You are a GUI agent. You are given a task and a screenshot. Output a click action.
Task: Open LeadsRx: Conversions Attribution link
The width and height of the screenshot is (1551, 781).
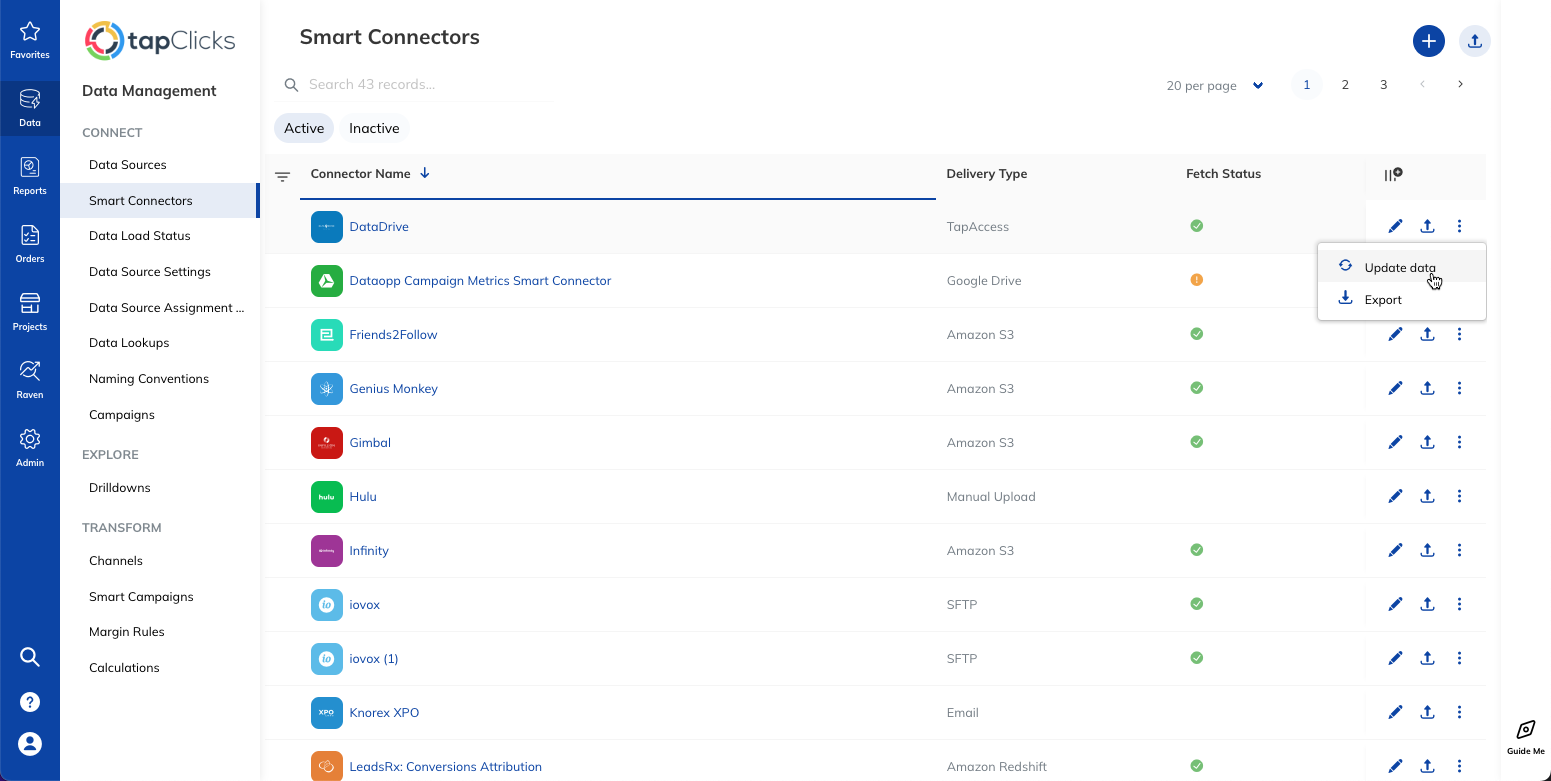(x=445, y=767)
